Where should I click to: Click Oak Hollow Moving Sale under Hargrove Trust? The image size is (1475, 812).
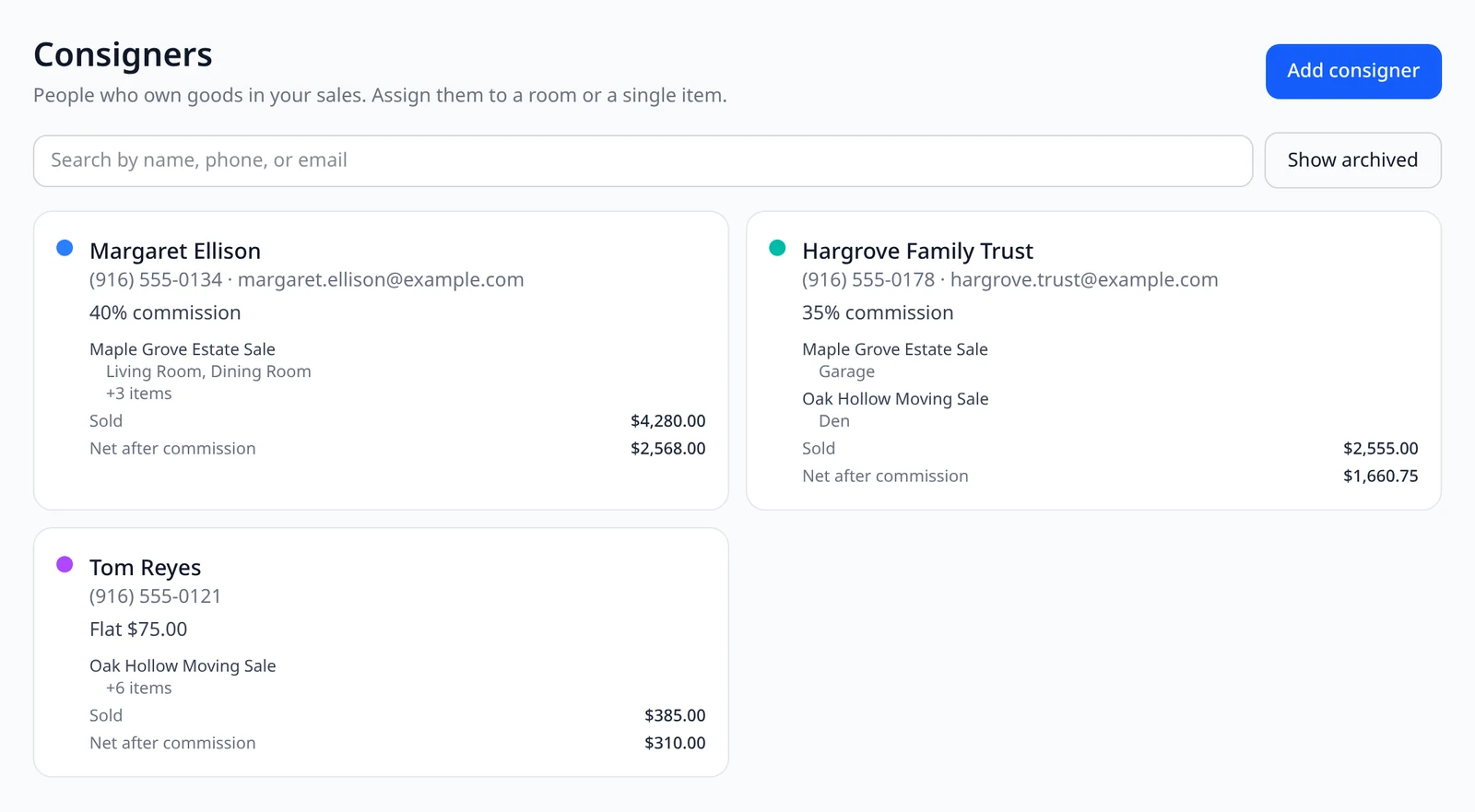[x=895, y=399]
